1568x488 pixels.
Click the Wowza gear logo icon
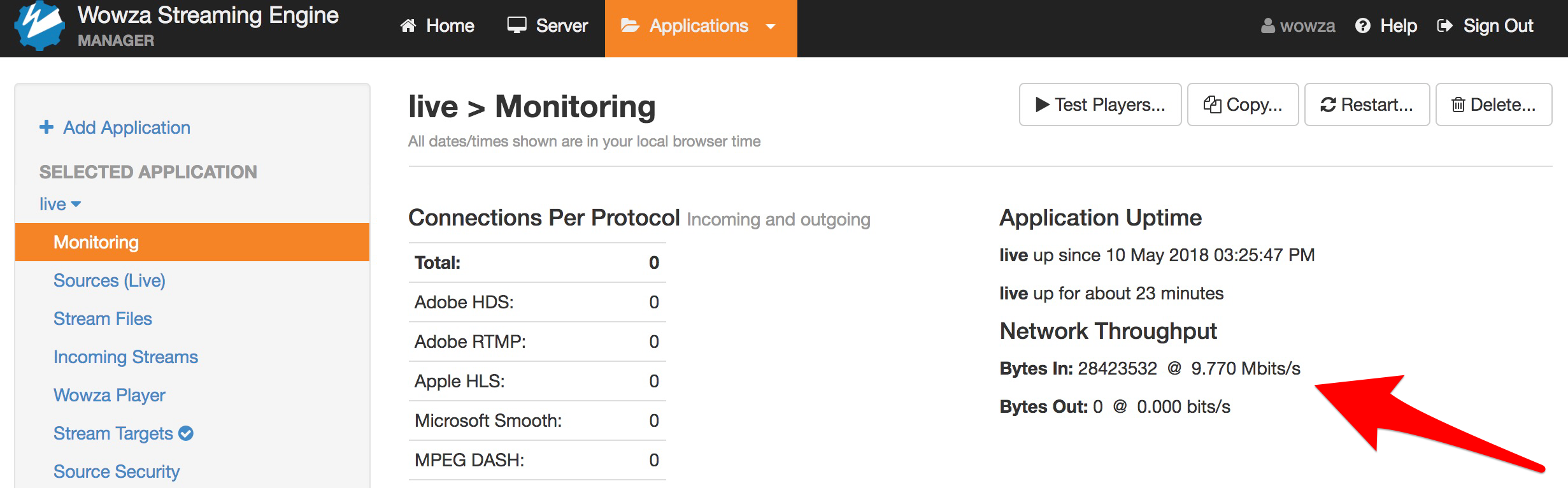[x=39, y=26]
